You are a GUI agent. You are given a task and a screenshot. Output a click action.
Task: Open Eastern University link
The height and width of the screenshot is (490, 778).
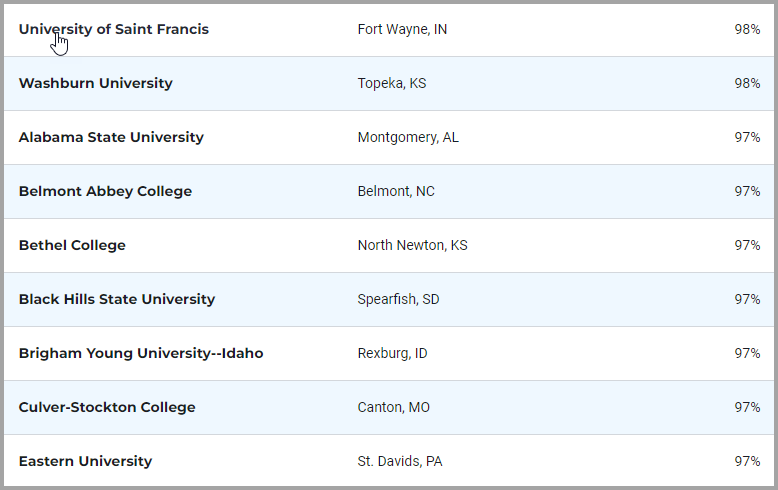[x=85, y=462]
